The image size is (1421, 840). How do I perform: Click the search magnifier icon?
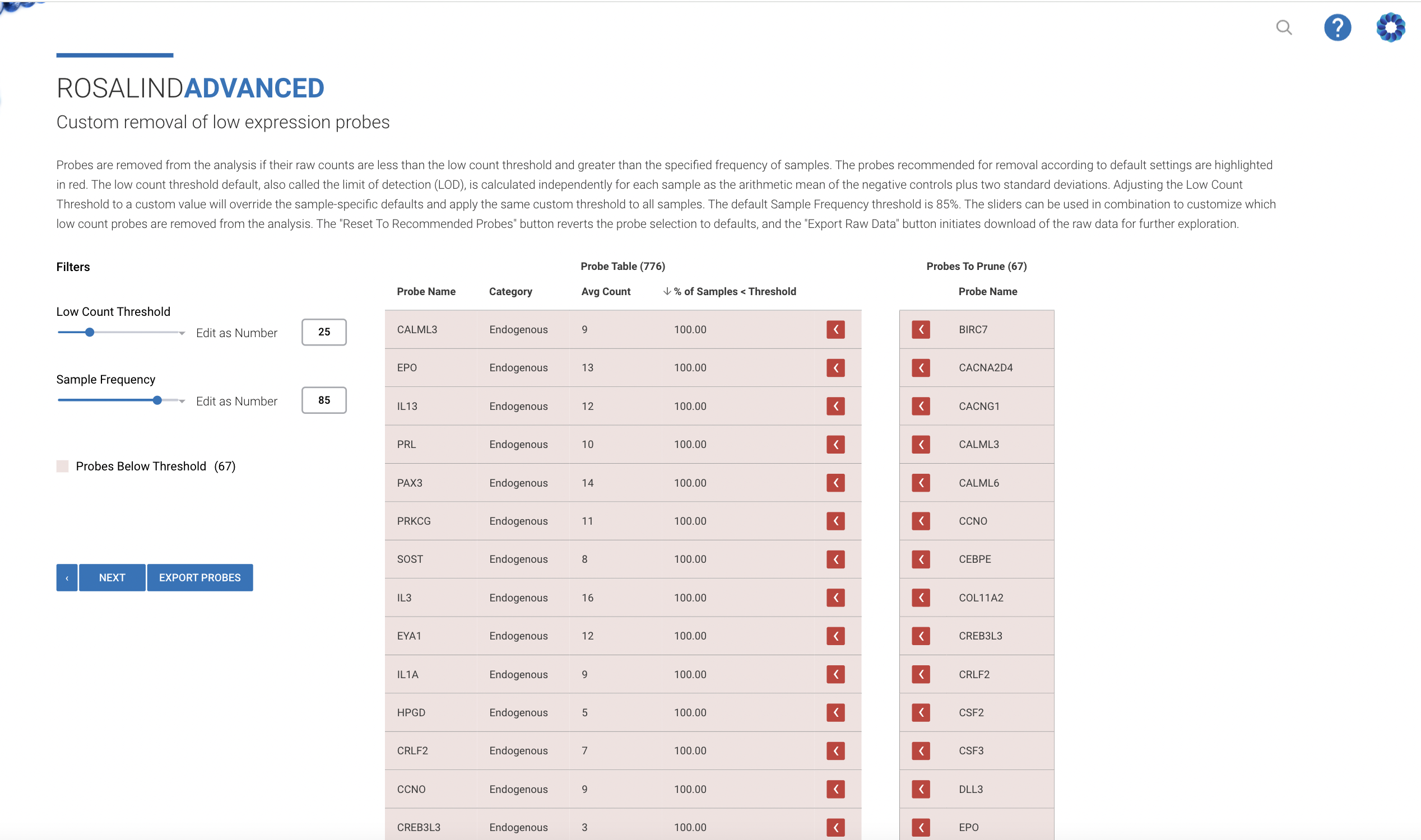pos(1283,27)
